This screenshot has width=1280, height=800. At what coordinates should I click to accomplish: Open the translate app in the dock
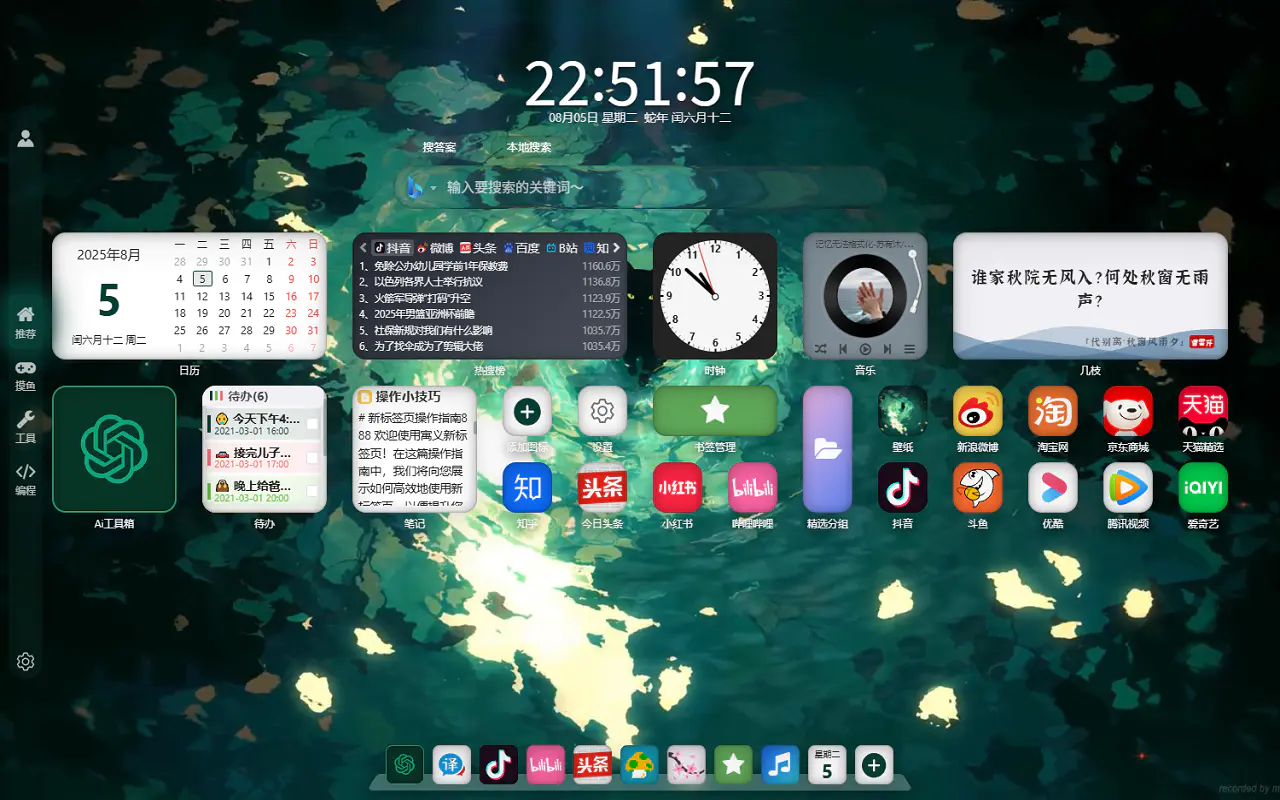point(452,765)
